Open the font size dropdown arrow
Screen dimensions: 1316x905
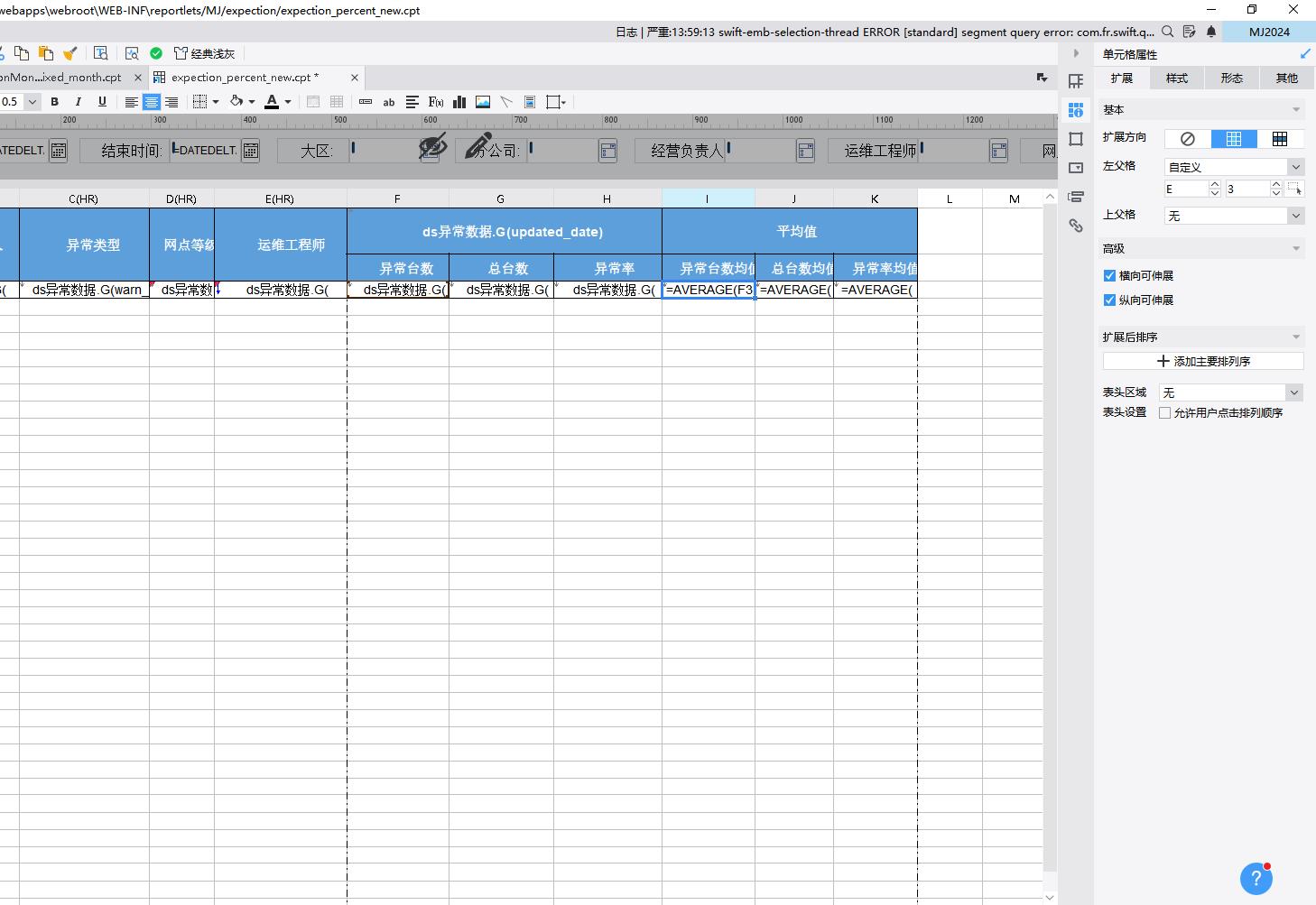32,102
